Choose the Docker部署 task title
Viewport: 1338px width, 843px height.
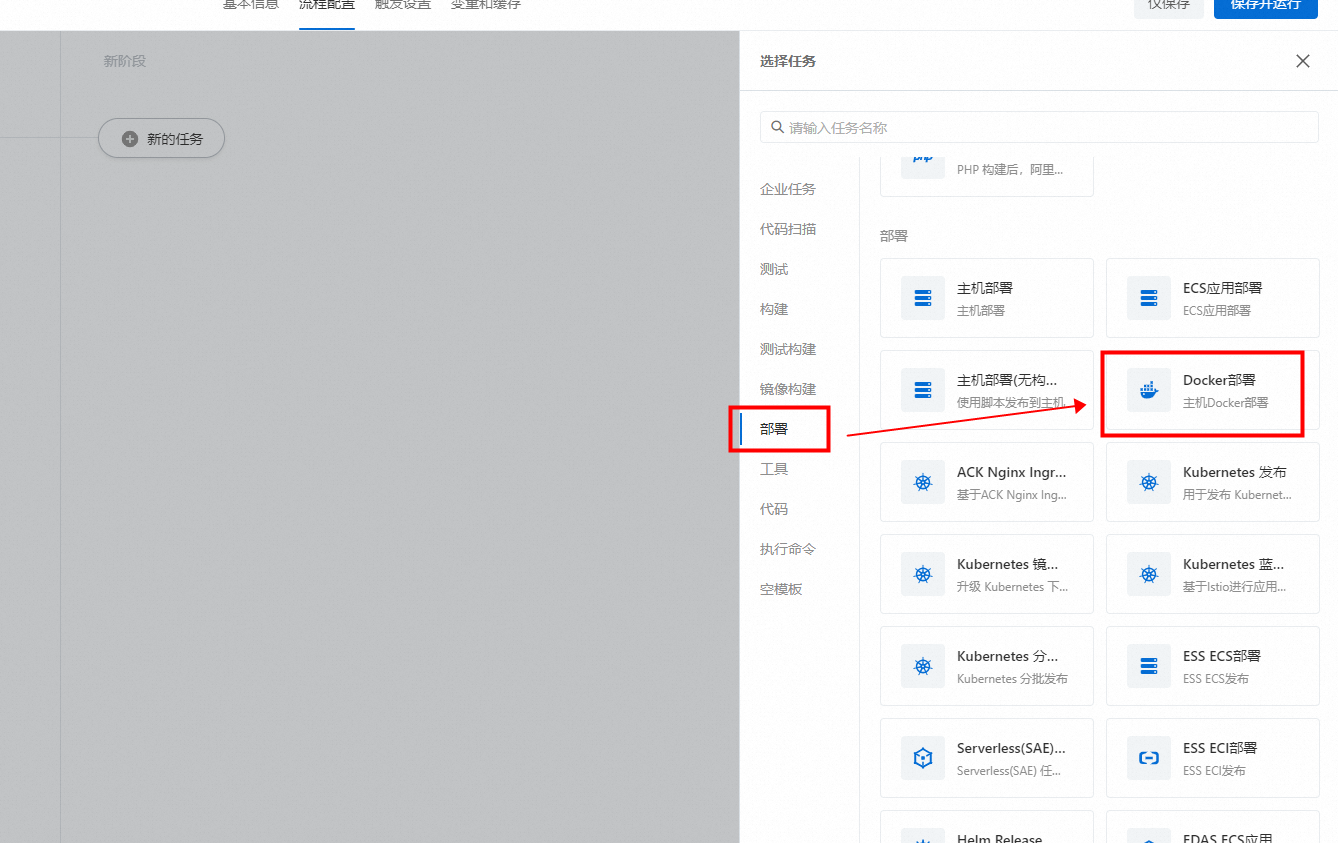tap(1219, 380)
